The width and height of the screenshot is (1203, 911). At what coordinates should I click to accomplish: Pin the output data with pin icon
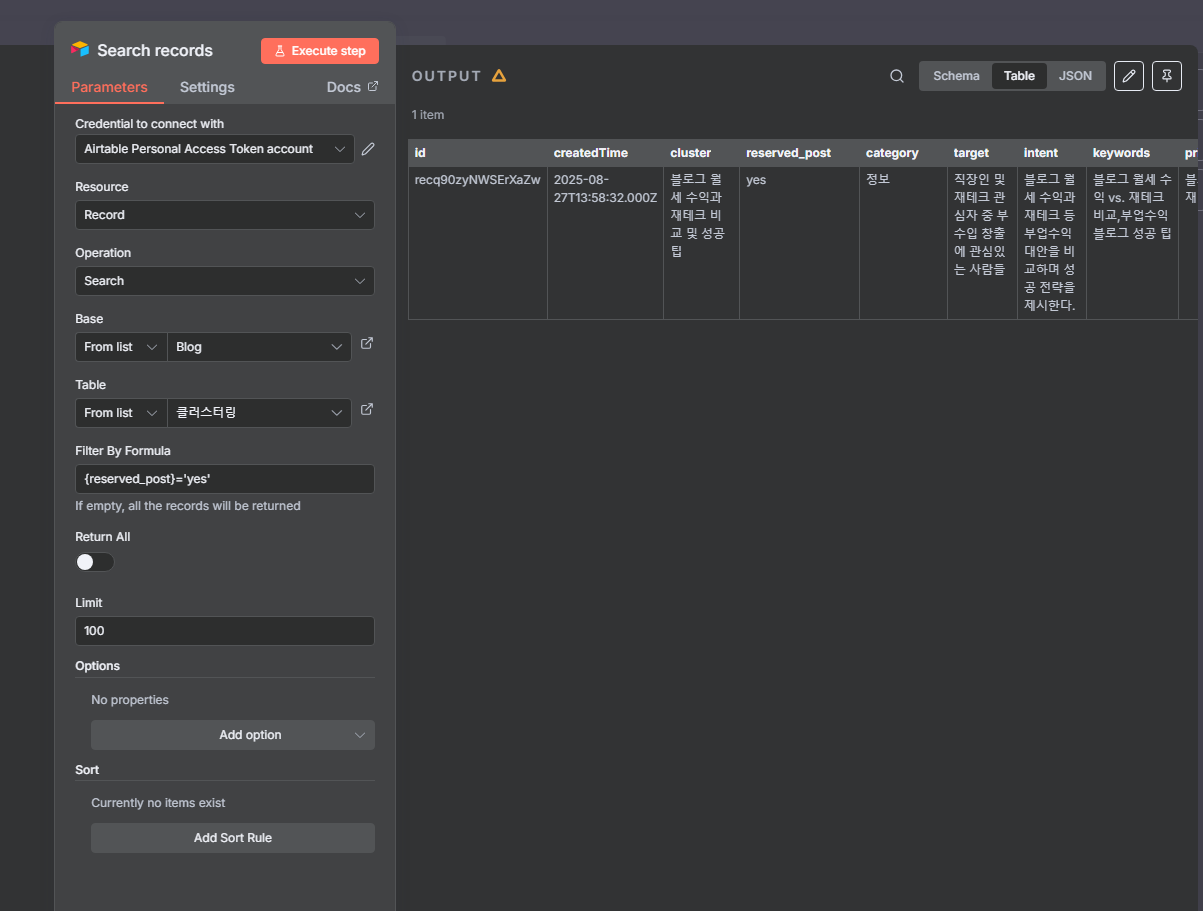[1166, 76]
